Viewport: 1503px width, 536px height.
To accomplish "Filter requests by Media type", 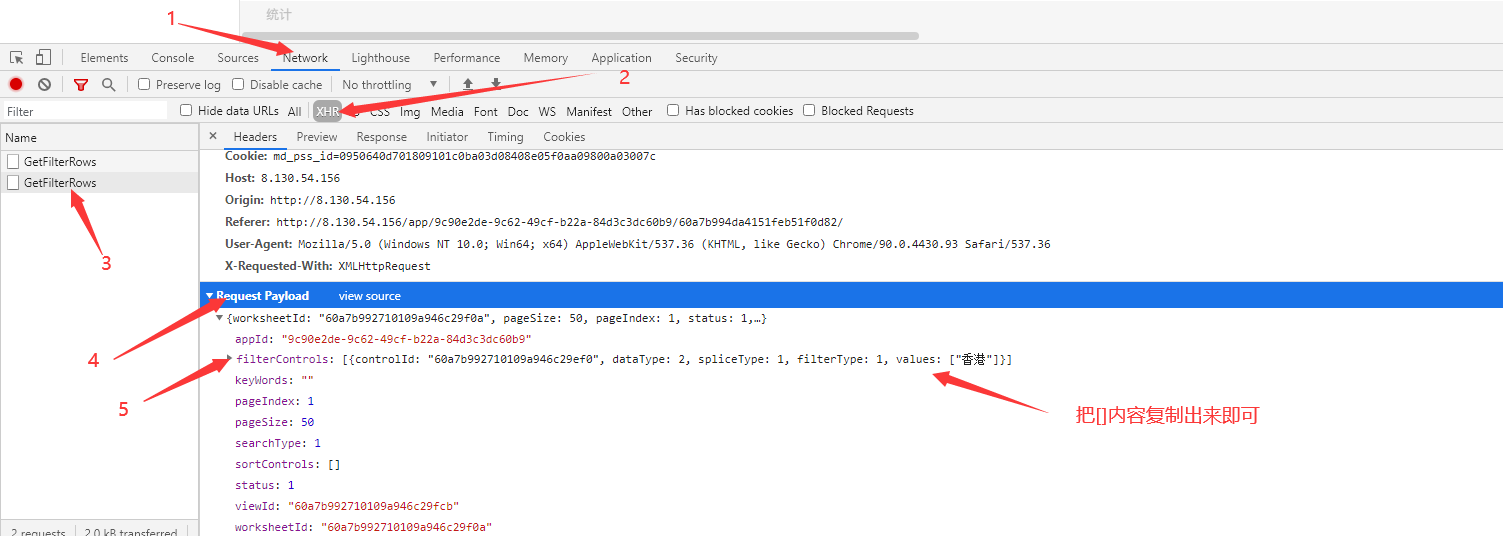I will click(x=447, y=112).
